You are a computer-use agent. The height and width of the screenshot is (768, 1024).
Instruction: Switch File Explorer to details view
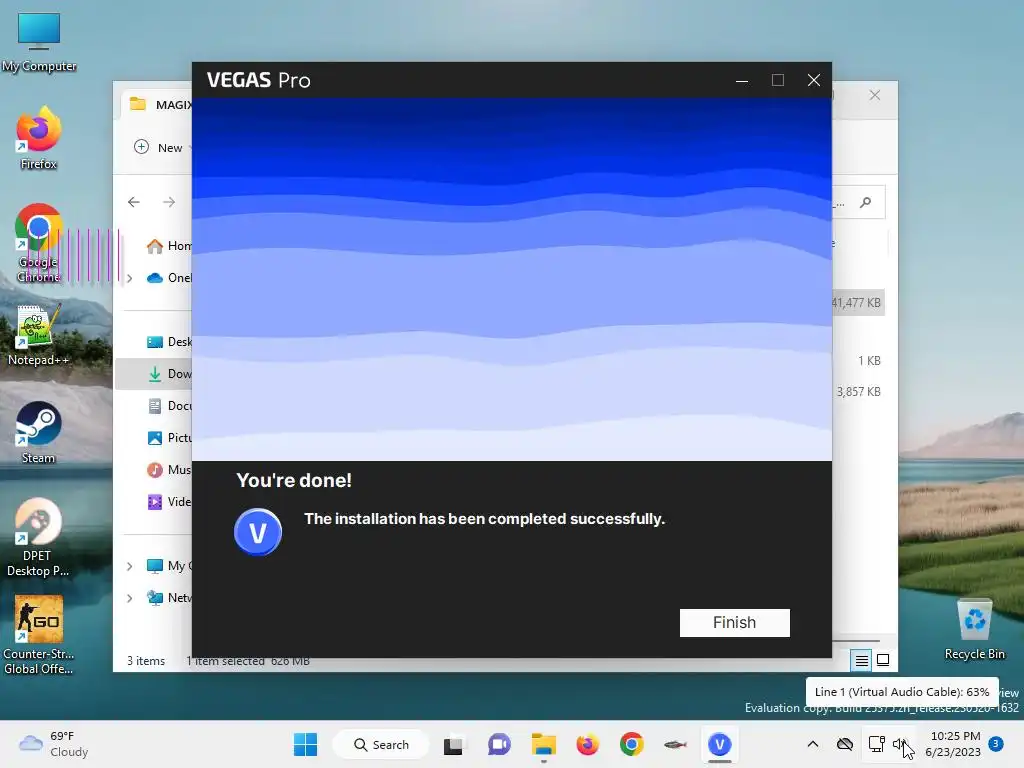[x=861, y=660]
